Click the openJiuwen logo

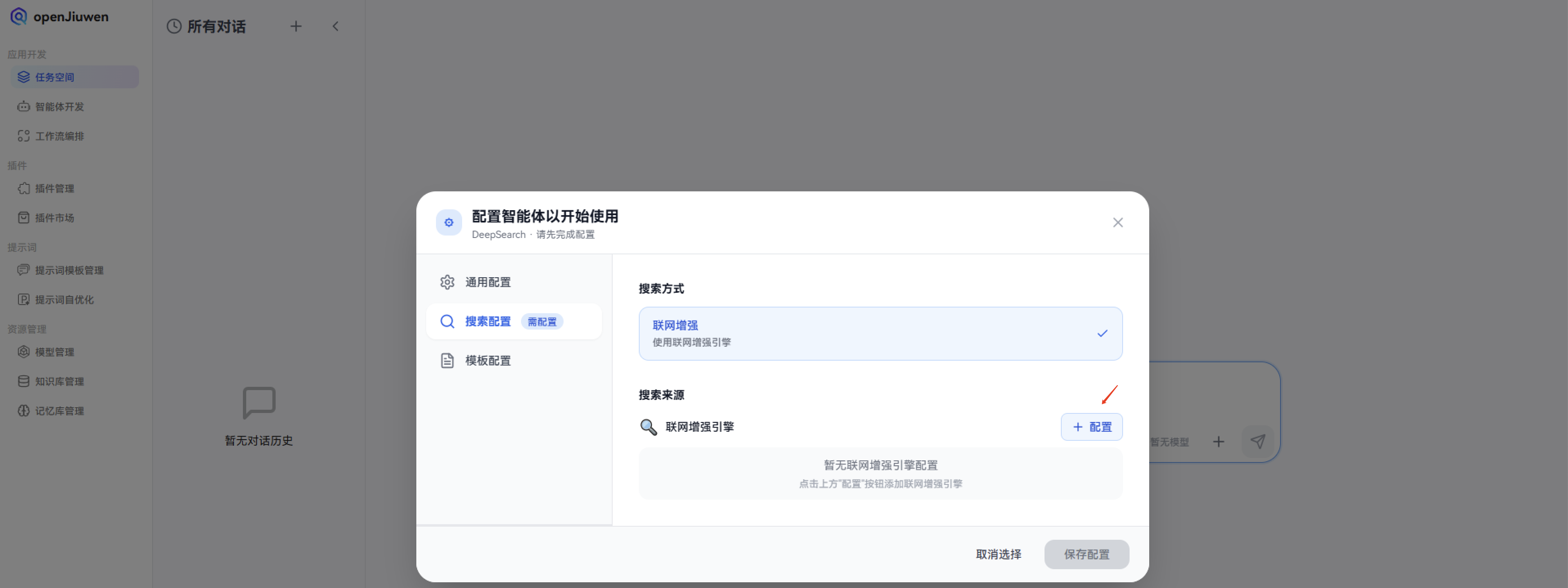coord(59,16)
